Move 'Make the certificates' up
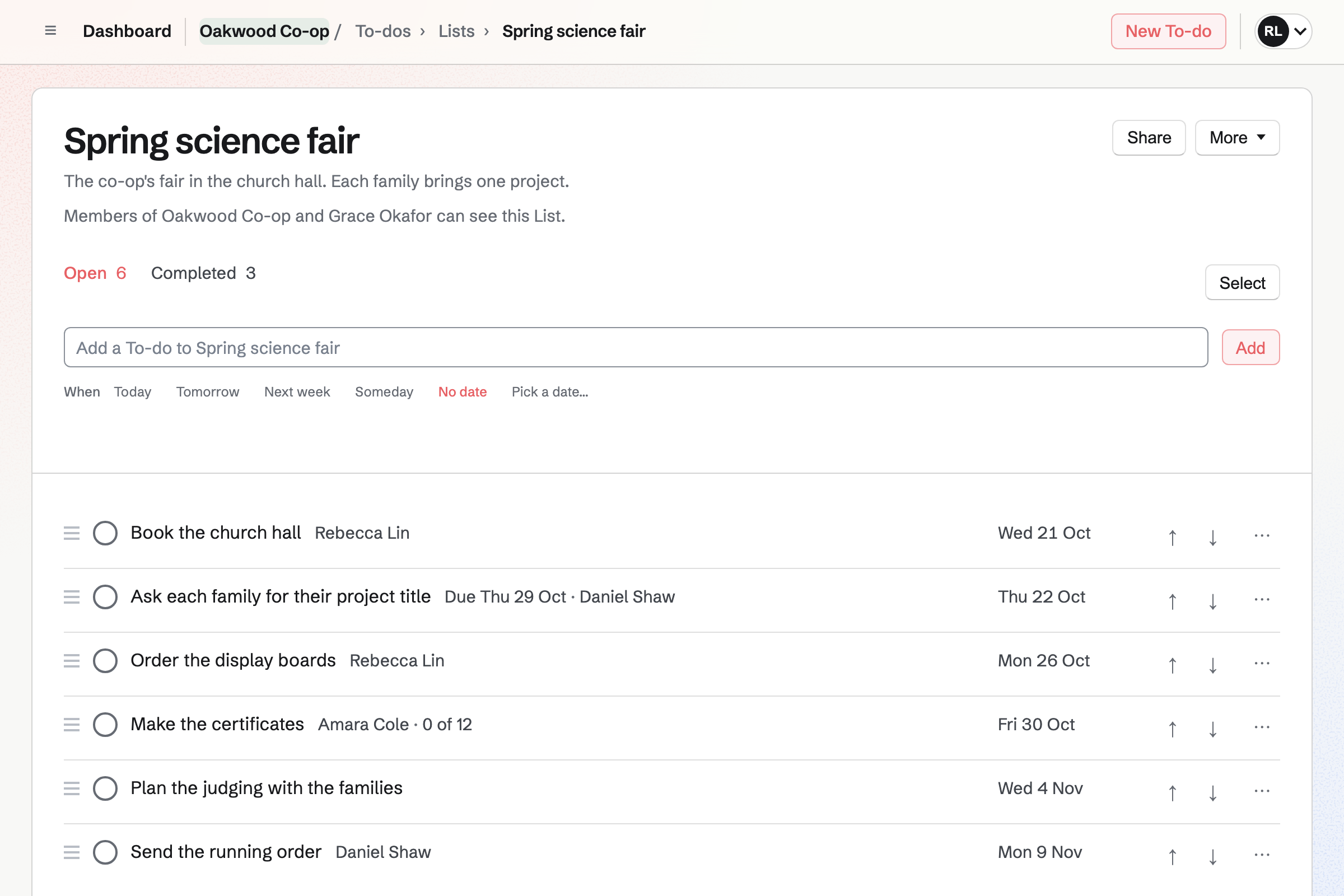This screenshot has height=896, width=1344. pos(1173,729)
